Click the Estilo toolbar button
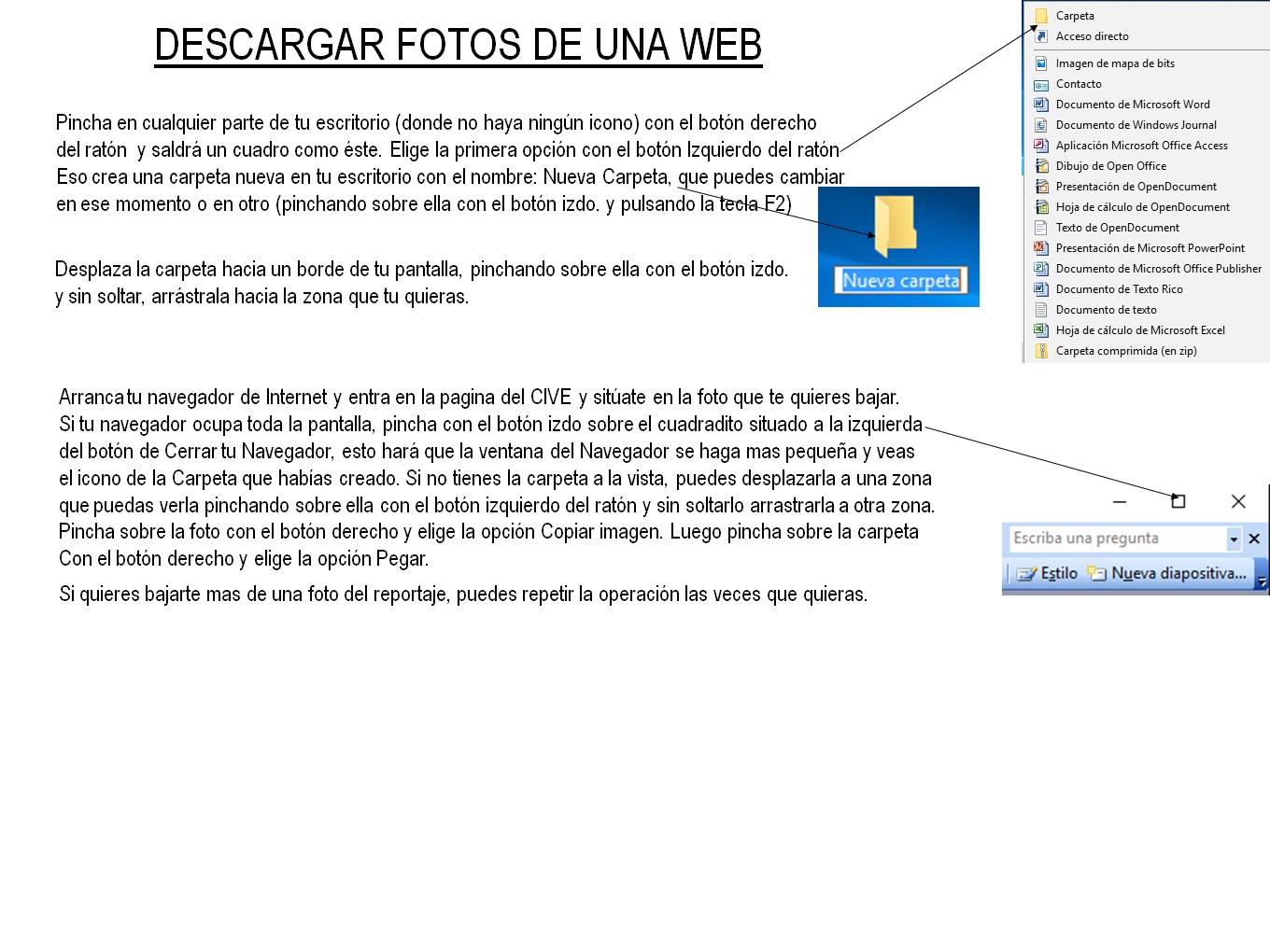Viewport: 1270px width, 952px height. coord(1047,573)
